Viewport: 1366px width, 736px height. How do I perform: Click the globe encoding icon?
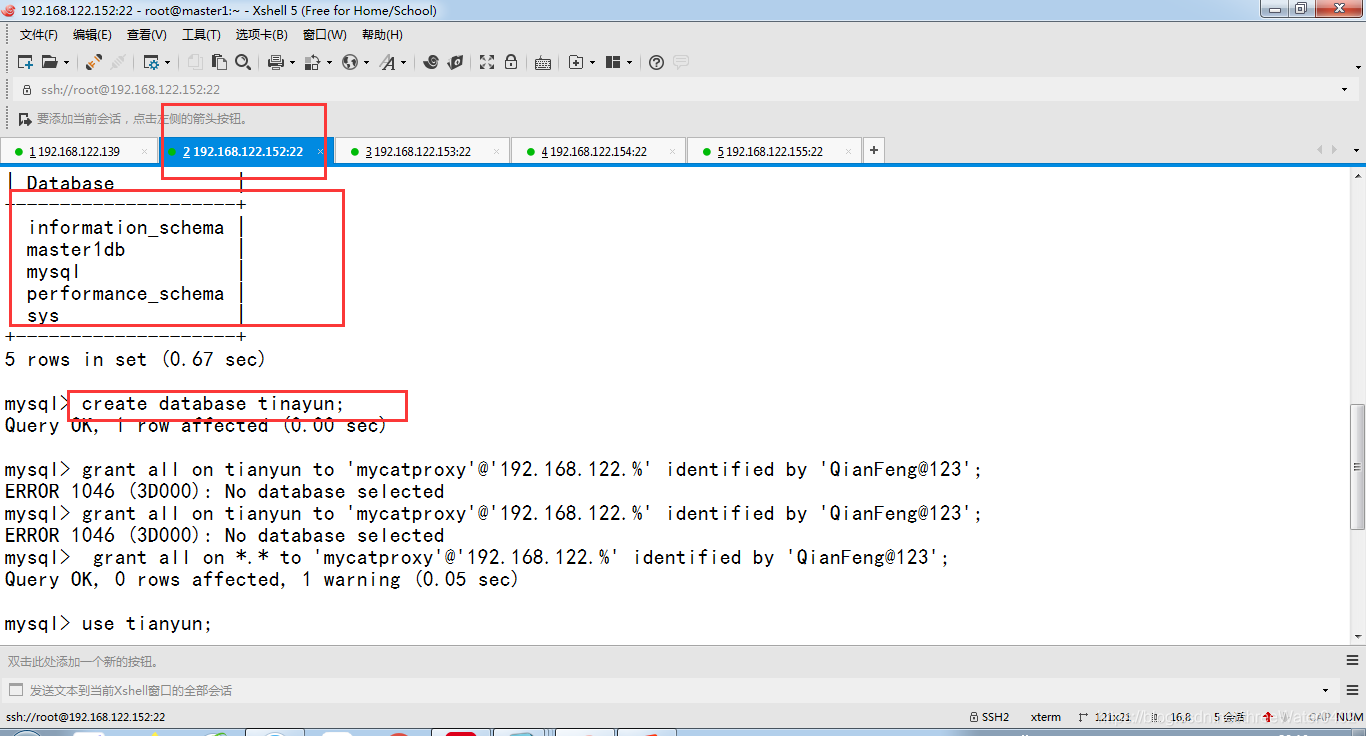(349, 62)
